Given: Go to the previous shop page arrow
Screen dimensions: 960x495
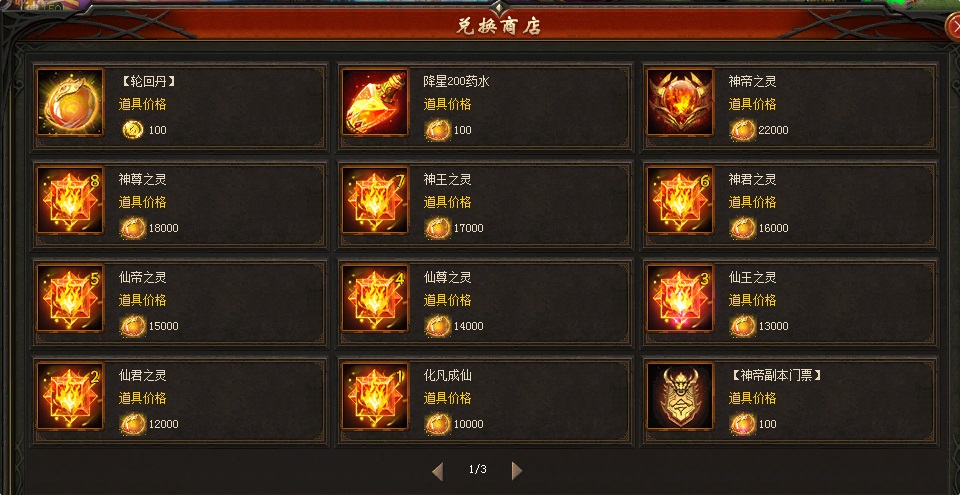Looking at the screenshot, I should click(x=437, y=470).
